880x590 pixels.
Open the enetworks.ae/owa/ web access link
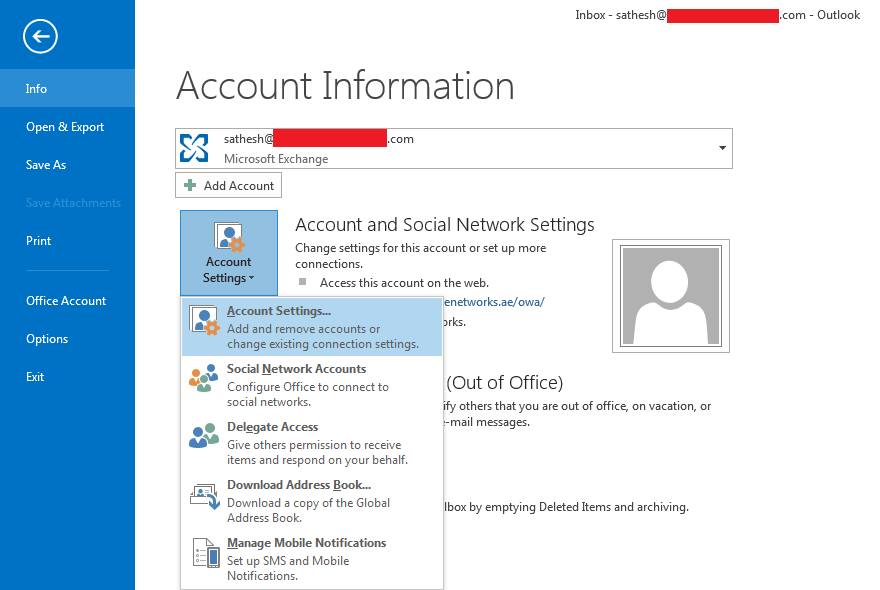[494, 302]
